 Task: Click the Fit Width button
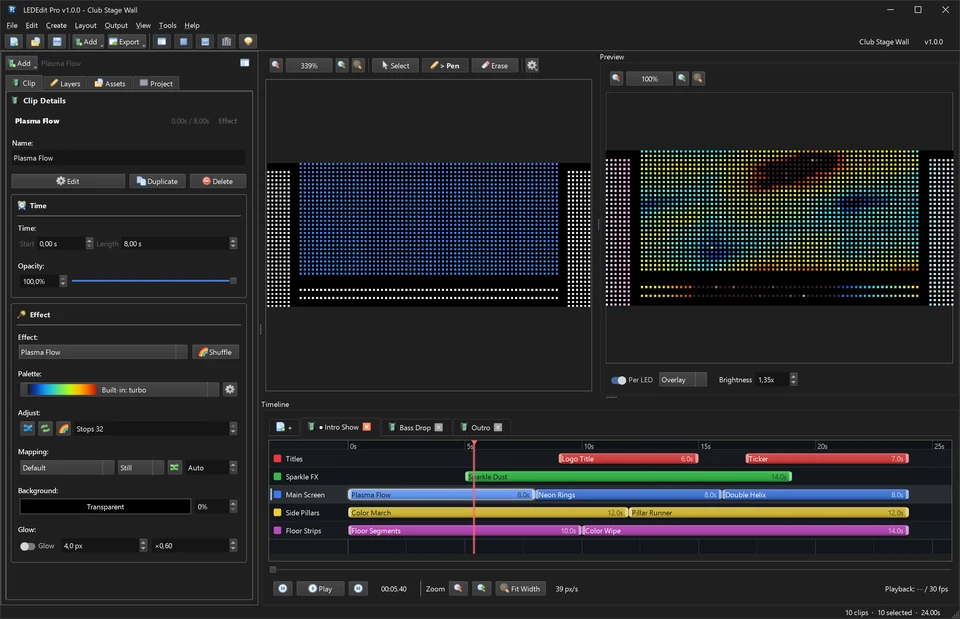[x=520, y=588]
